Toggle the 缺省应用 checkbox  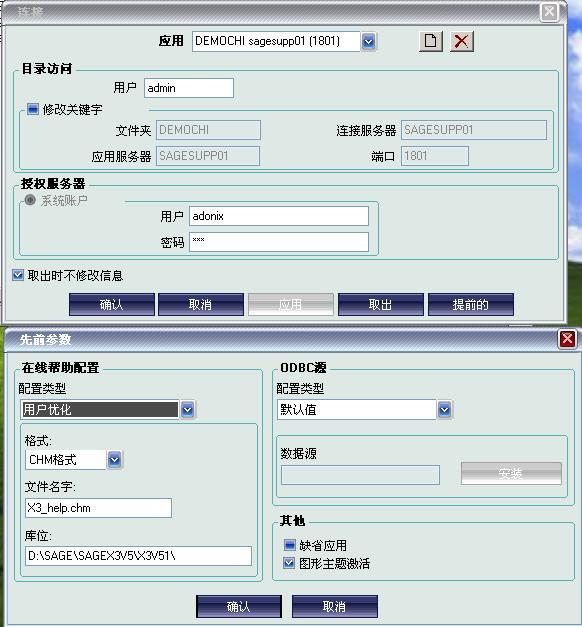[x=289, y=545]
